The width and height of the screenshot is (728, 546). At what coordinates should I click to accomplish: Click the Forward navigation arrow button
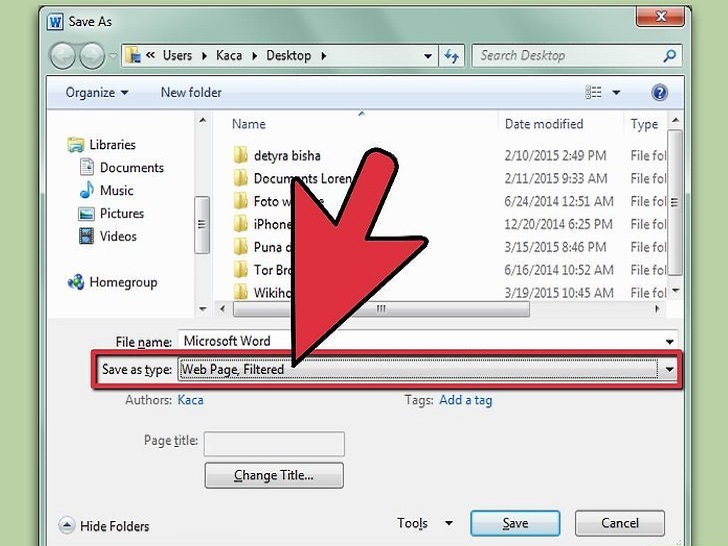click(92, 56)
